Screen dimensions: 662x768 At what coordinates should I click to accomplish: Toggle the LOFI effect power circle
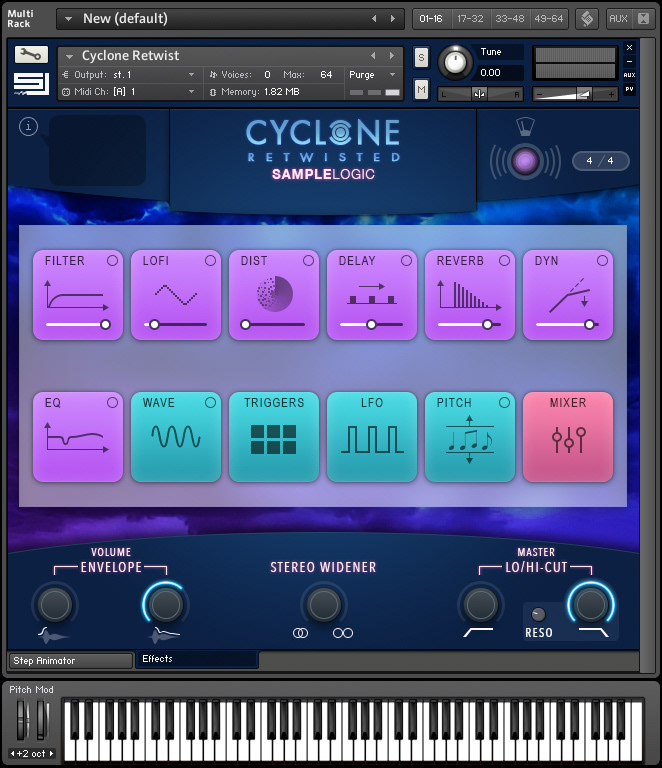pyautogui.click(x=210, y=261)
